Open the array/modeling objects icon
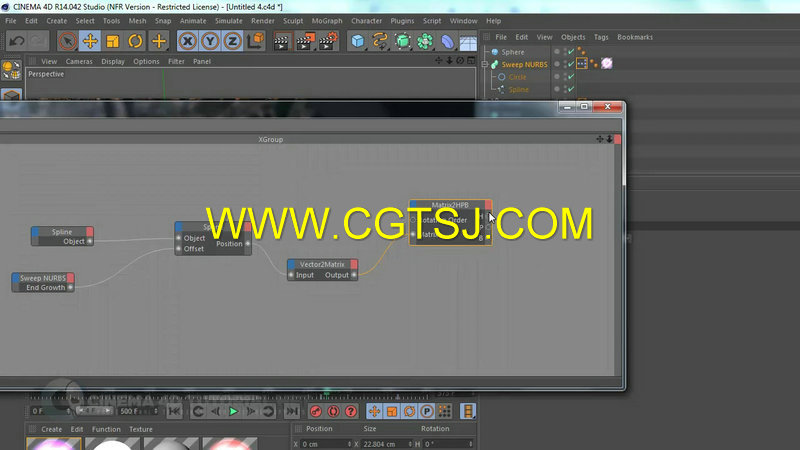The height and width of the screenshot is (450, 800). tap(424, 41)
